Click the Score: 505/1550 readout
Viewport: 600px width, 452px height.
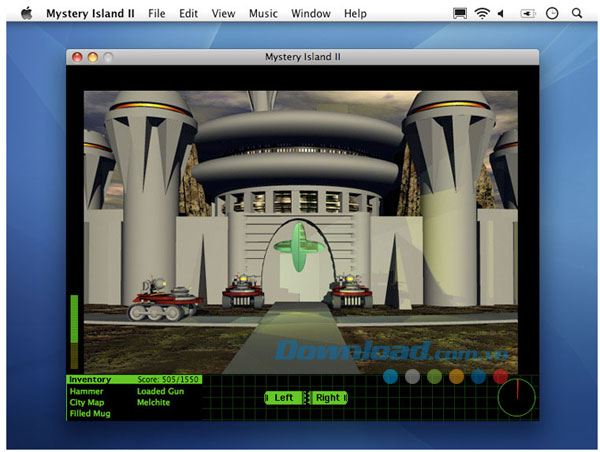[x=168, y=379]
